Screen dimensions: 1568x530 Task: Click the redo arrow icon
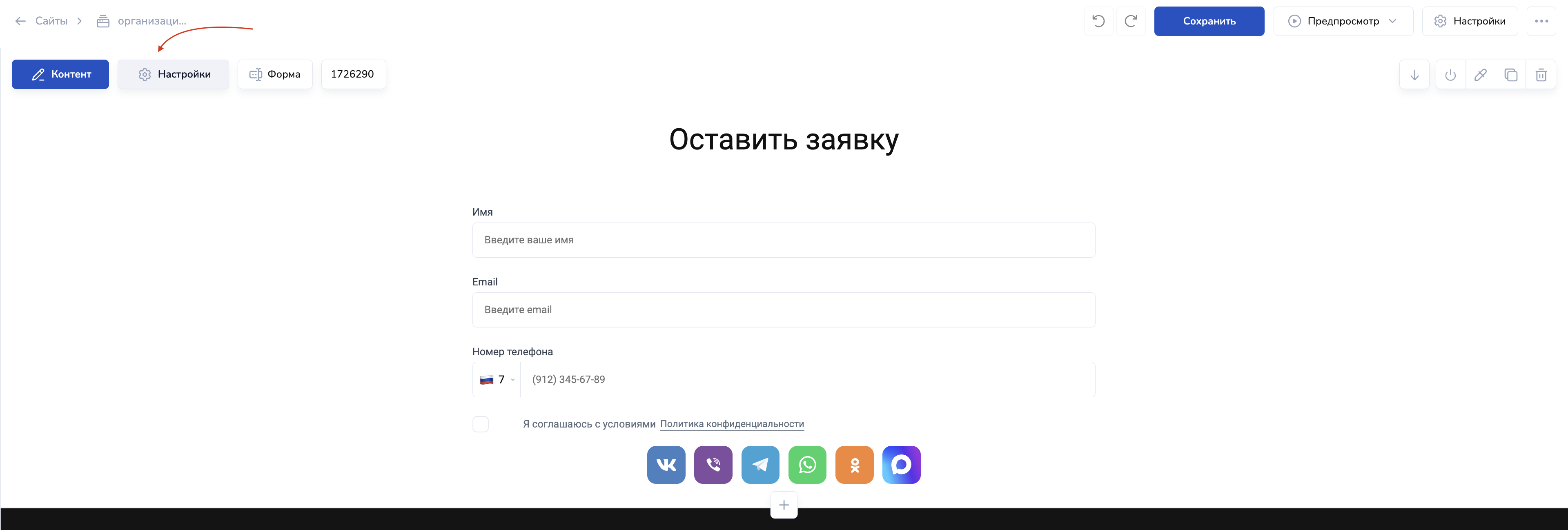click(x=1130, y=21)
